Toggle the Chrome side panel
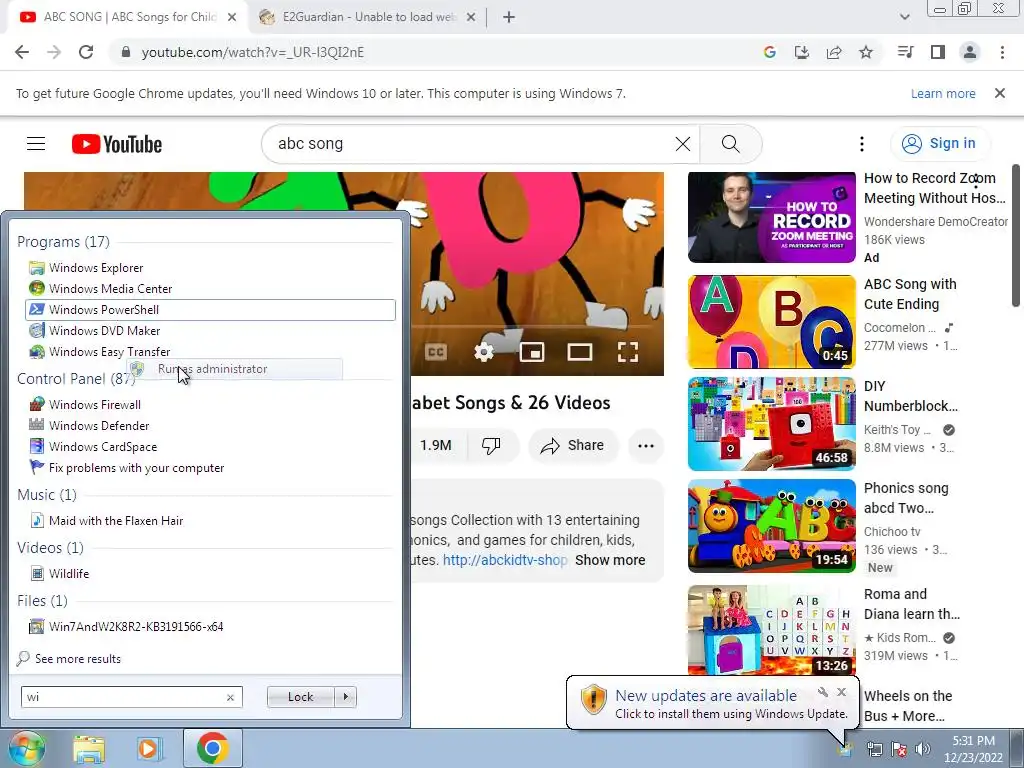Image resolution: width=1024 pixels, height=768 pixels. pos(938,52)
